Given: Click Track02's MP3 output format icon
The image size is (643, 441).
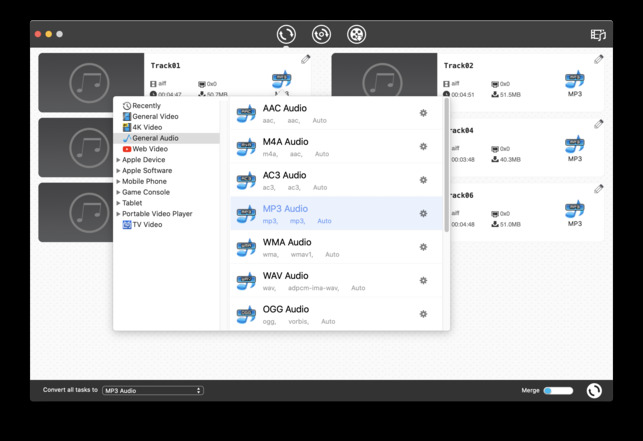Looking at the screenshot, I should coord(575,80).
